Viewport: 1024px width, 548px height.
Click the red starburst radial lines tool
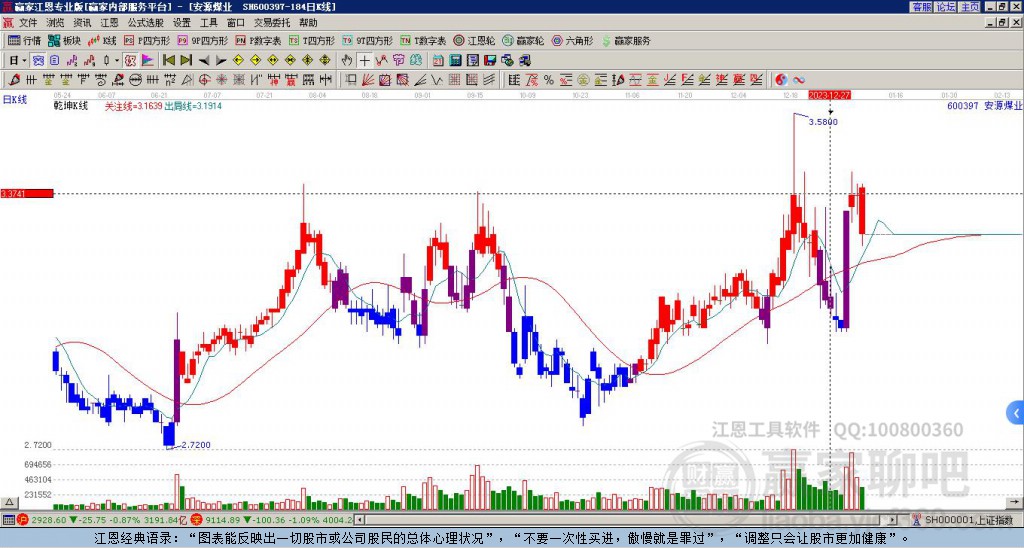click(221, 80)
